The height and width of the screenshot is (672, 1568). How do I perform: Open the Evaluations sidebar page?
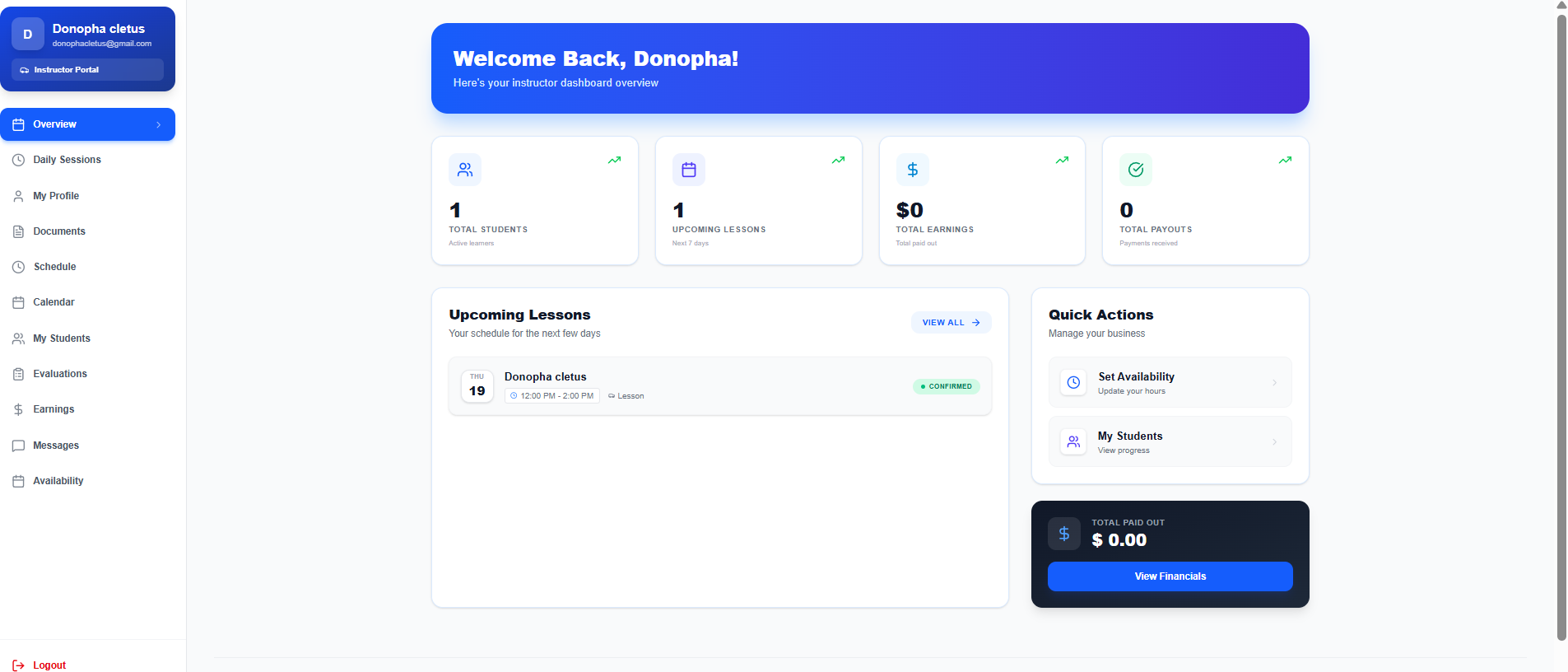tap(59, 374)
